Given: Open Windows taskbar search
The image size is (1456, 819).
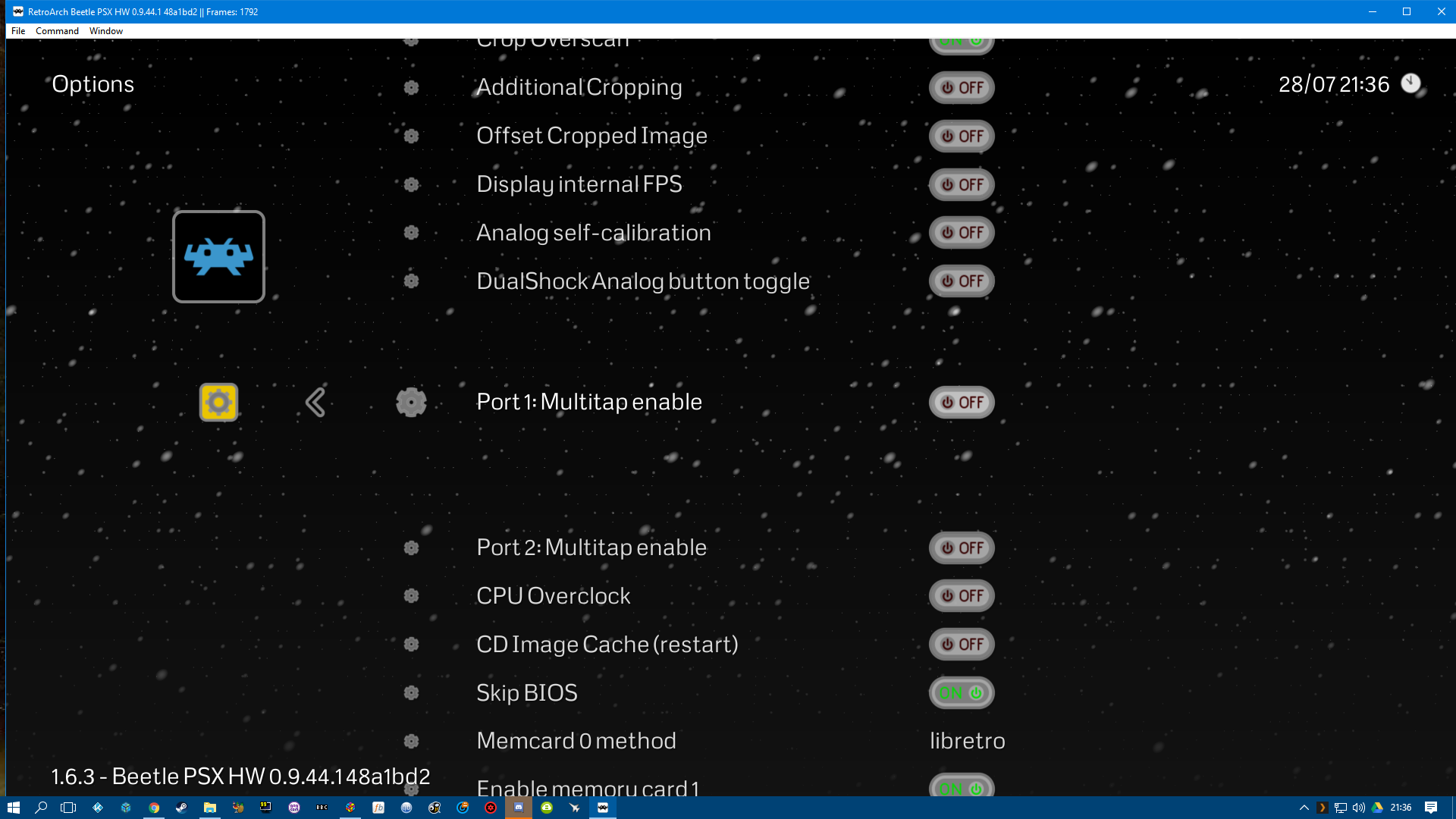Looking at the screenshot, I should tap(41, 808).
